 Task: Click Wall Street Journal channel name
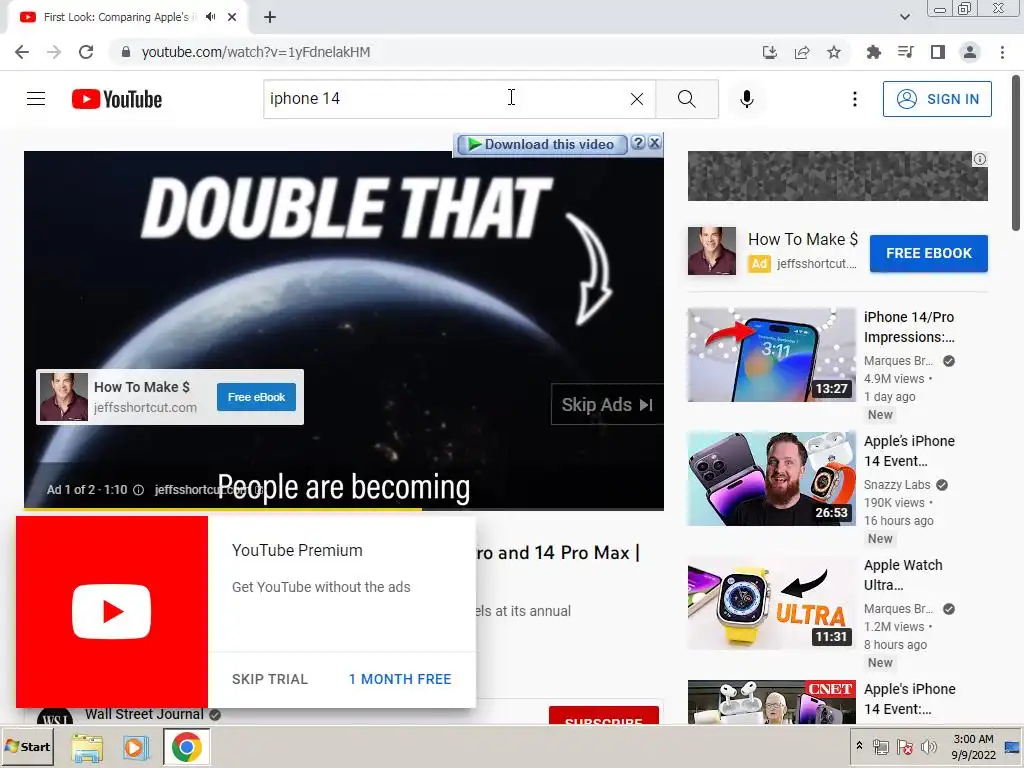144,714
